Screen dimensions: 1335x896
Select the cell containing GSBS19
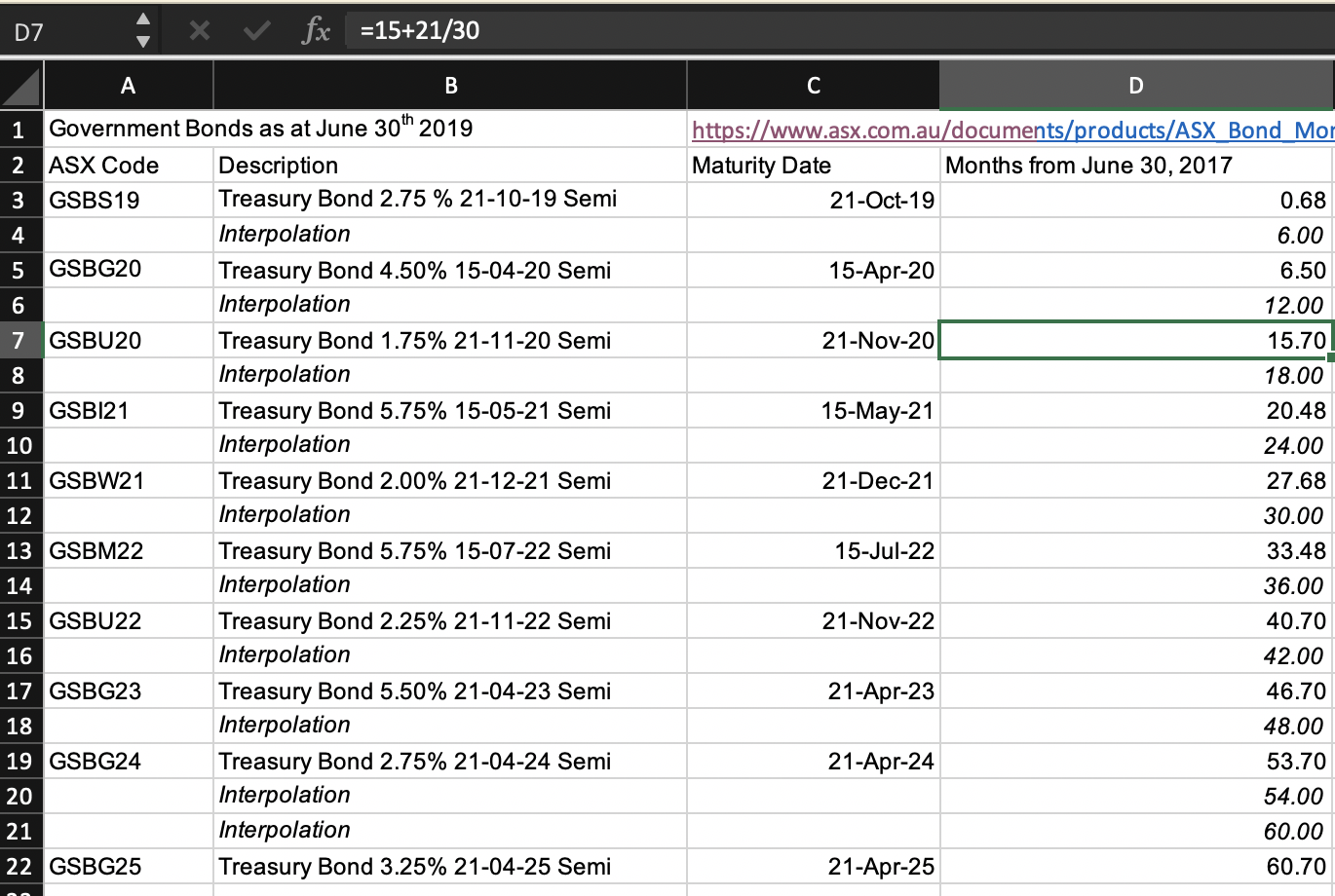pos(128,200)
